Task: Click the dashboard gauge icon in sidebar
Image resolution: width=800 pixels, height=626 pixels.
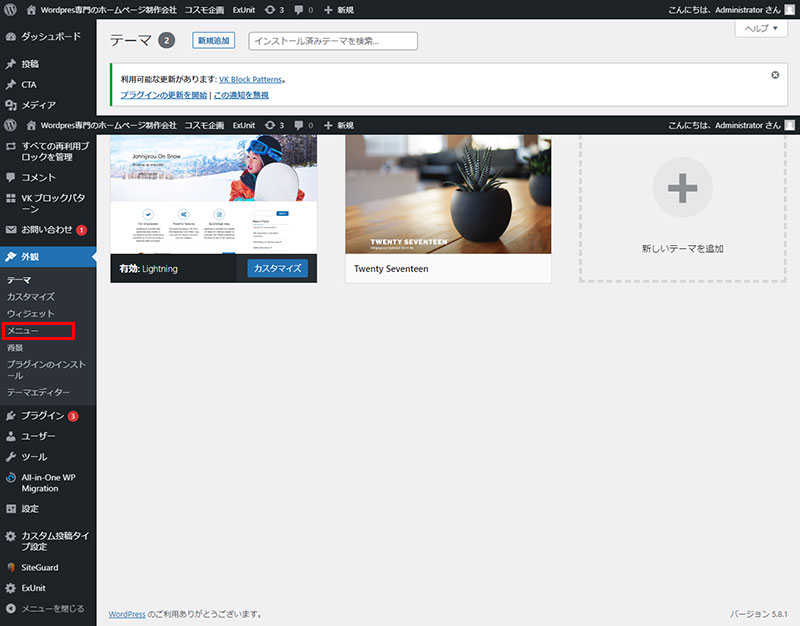Action: point(11,36)
